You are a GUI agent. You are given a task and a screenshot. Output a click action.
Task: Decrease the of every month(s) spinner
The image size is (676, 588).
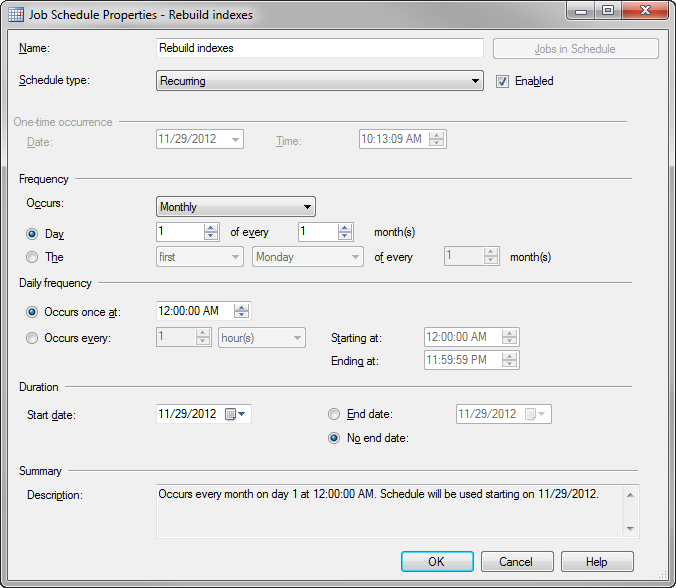344,236
